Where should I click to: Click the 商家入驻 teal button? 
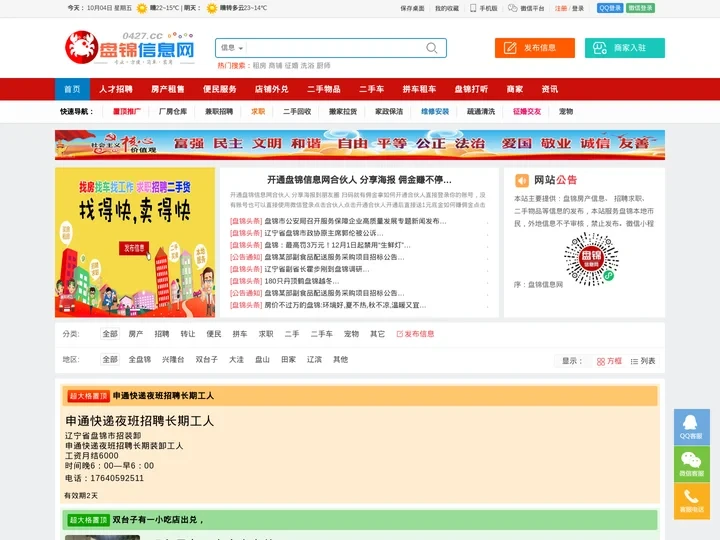pyautogui.click(x=624, y=48)
